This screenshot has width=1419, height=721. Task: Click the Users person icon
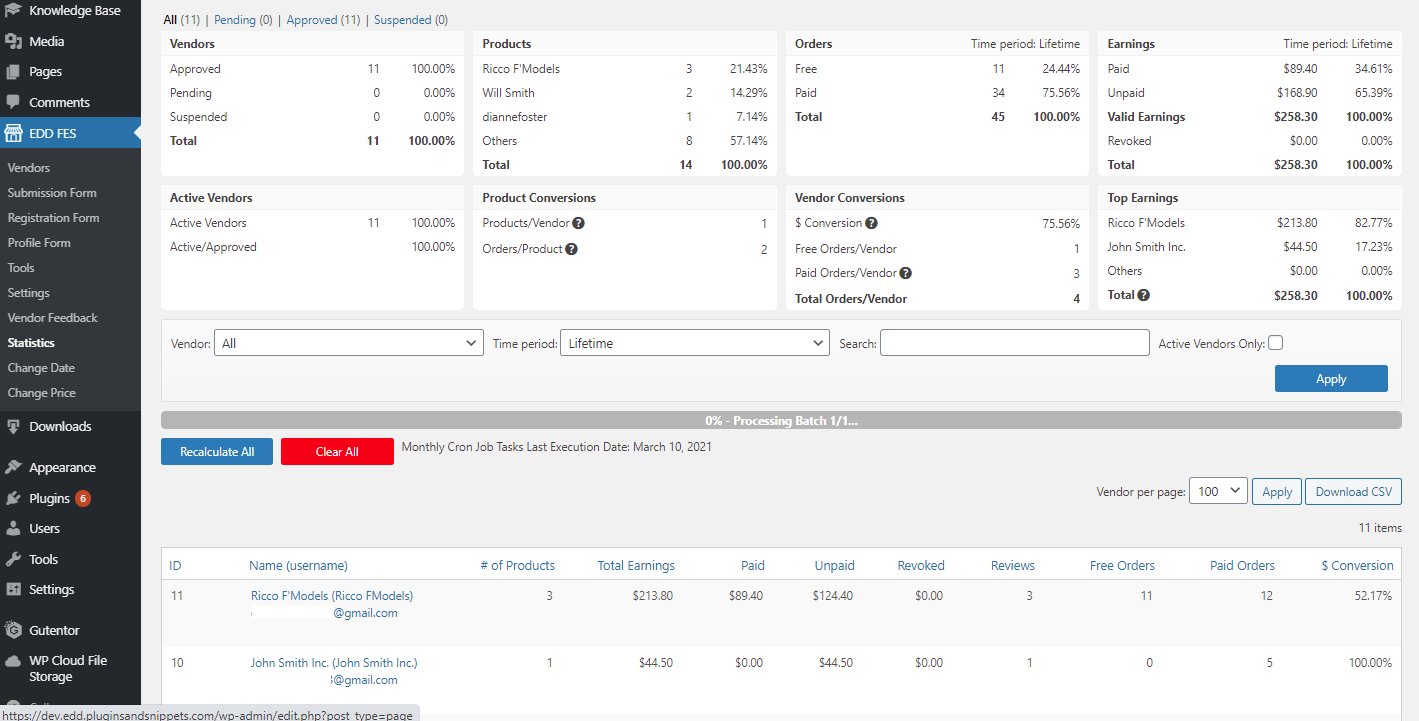13,528
